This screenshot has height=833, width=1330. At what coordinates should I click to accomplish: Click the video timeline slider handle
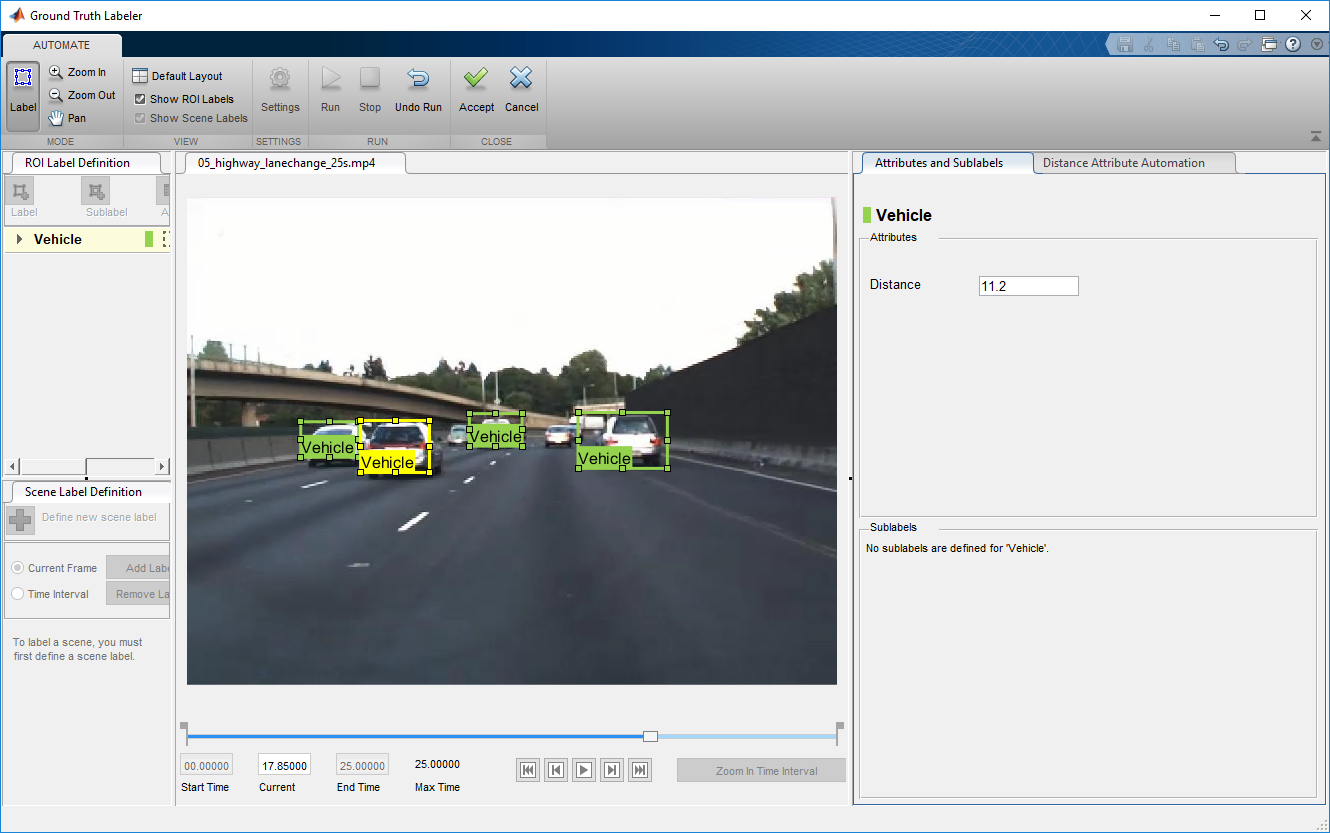pyautogui.click(x=650, y=736)
